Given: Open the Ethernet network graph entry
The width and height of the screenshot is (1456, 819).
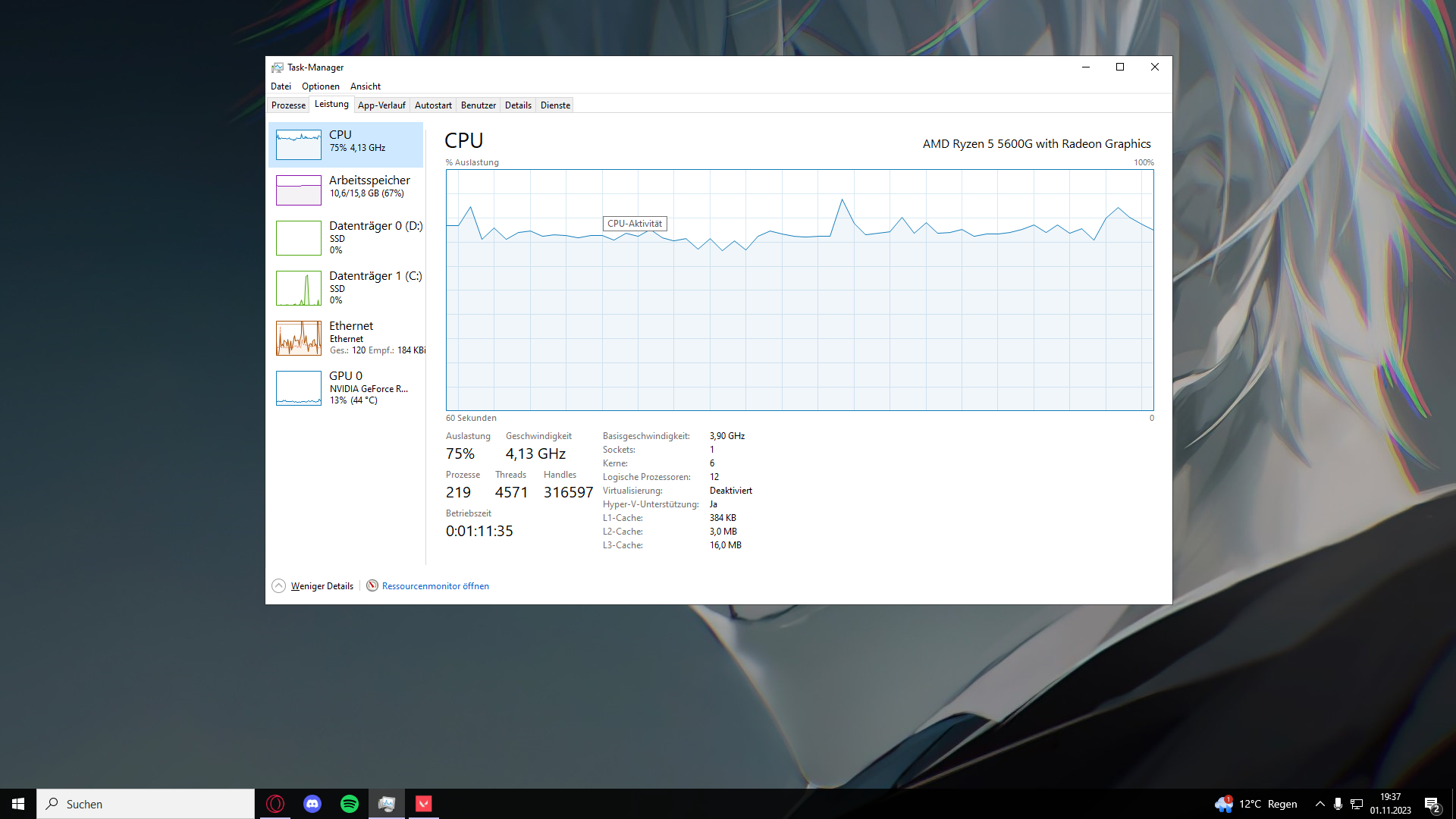Looking at the screenshot, I should [x=299, y=338].
